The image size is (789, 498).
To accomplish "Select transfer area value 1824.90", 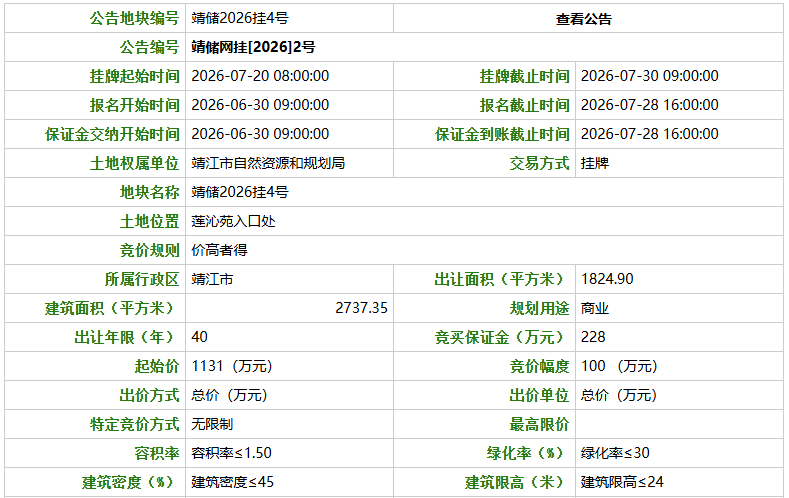I will point(607,279).
